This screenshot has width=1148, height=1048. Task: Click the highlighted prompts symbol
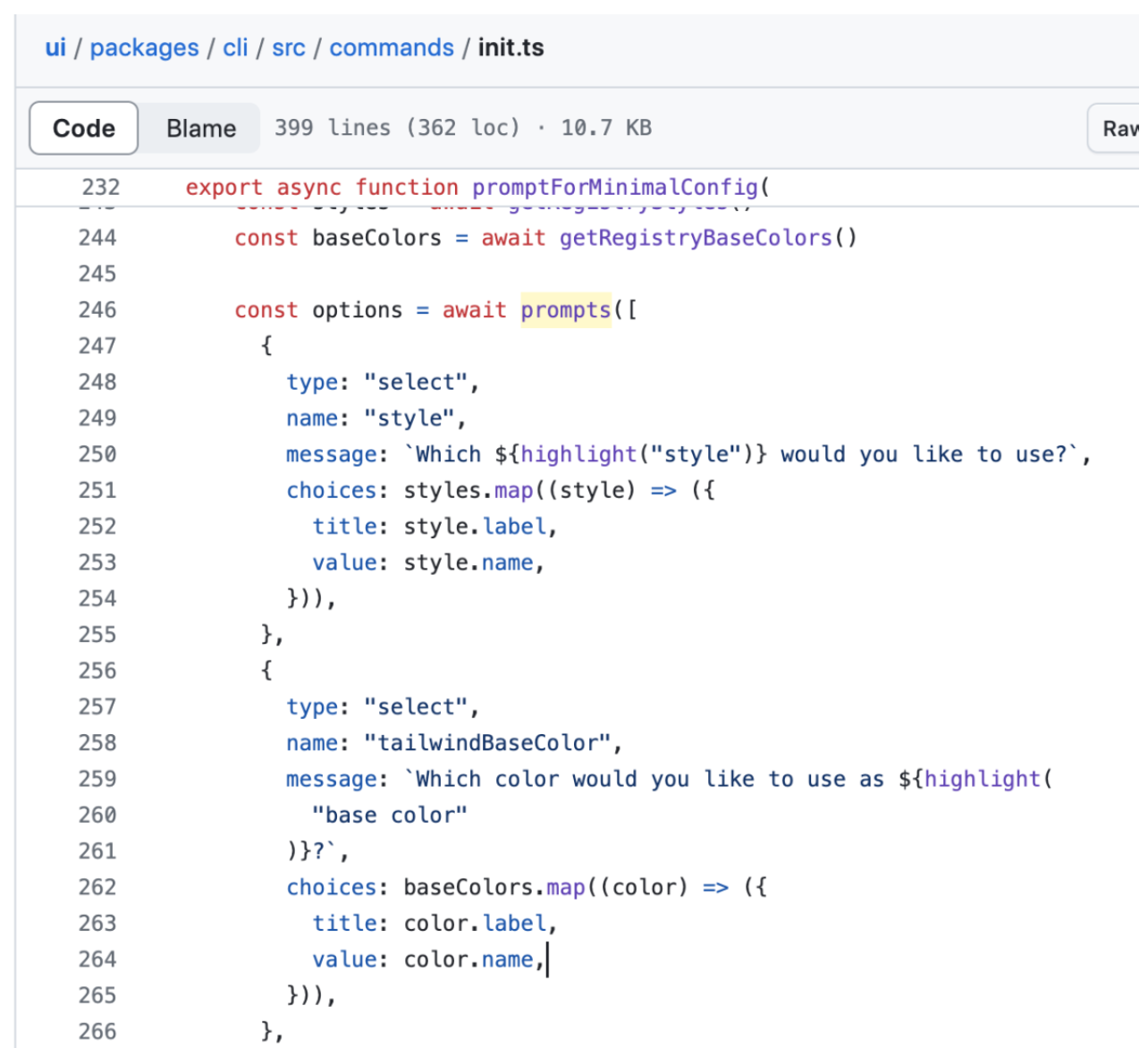pyautogui.click(x=566, y=310)
